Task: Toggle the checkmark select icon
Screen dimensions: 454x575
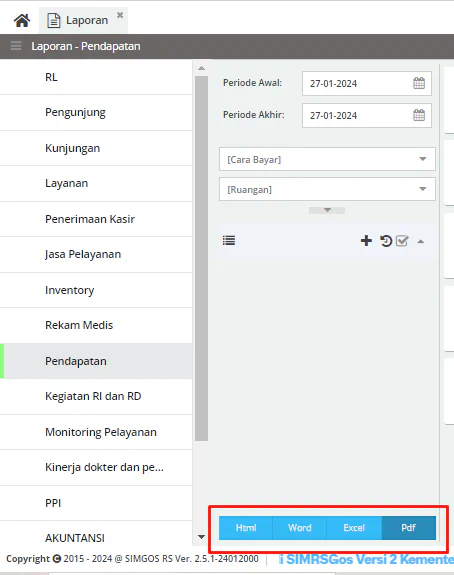Action: [x=402, y=241]
